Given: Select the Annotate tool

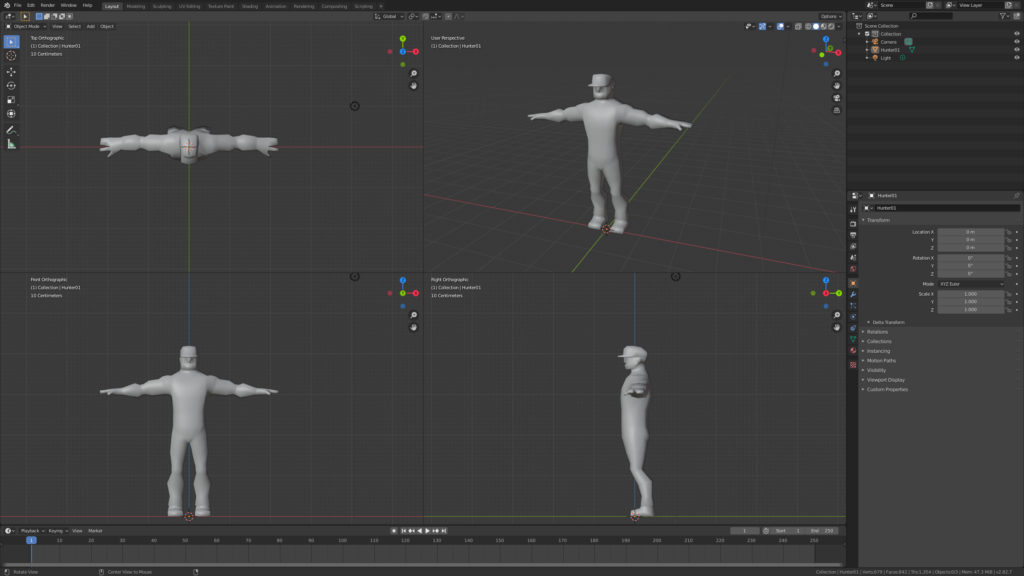Looking at the screenshot, I should (x=11, y=130).
